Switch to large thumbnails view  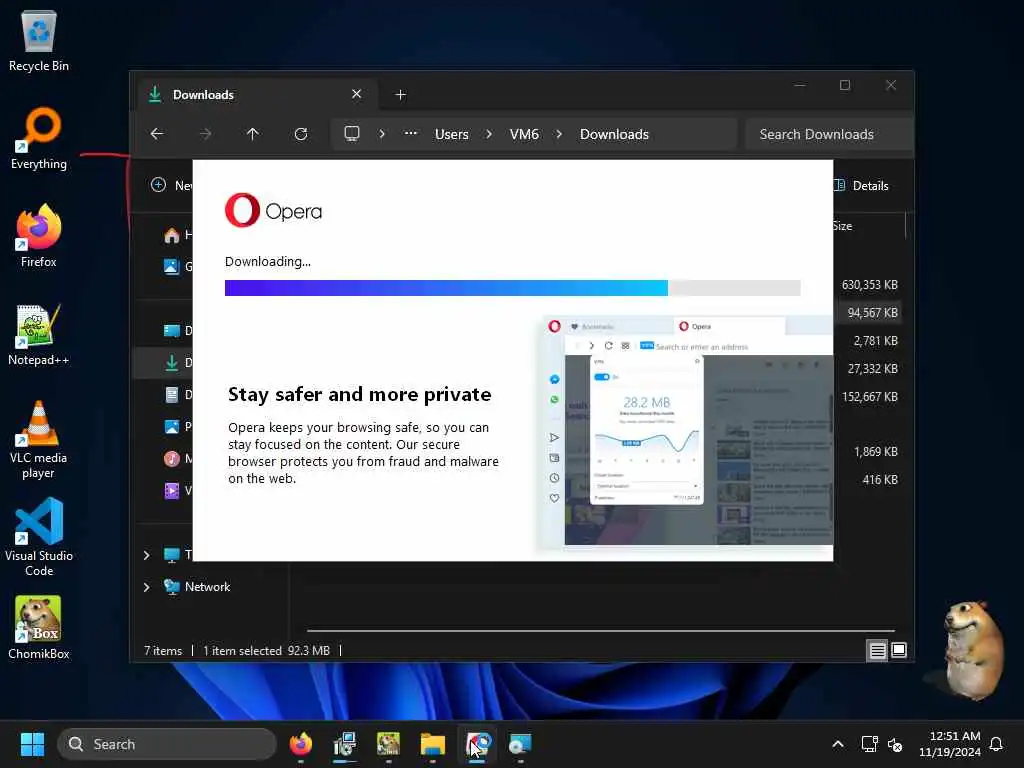point(899,650)
